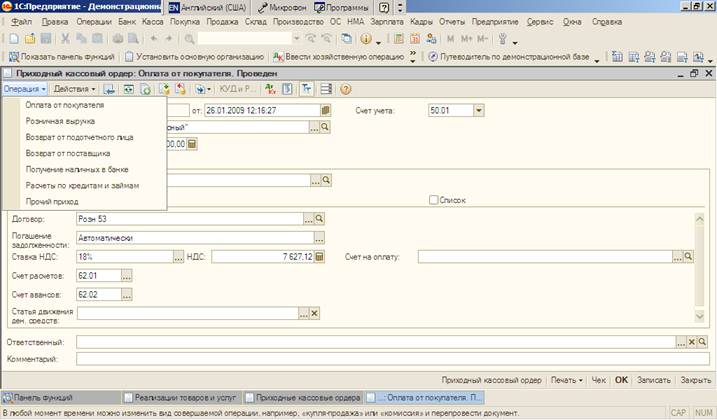Click the OK button

[x=621, y=380]
